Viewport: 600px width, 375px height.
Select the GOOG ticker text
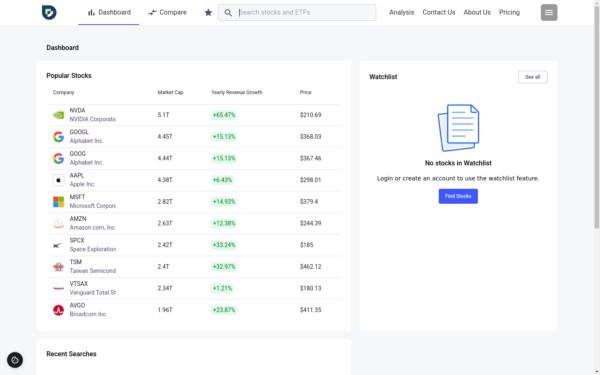[77, 154]
